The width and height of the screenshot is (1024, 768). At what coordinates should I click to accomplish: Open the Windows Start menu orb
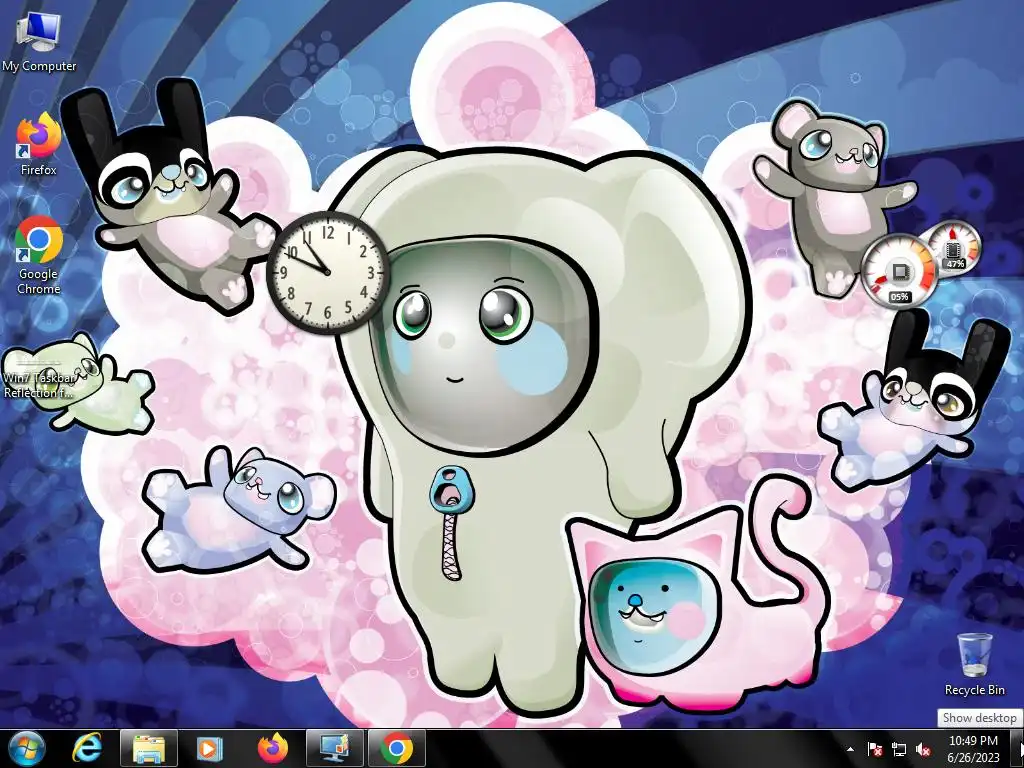(27, 748)
